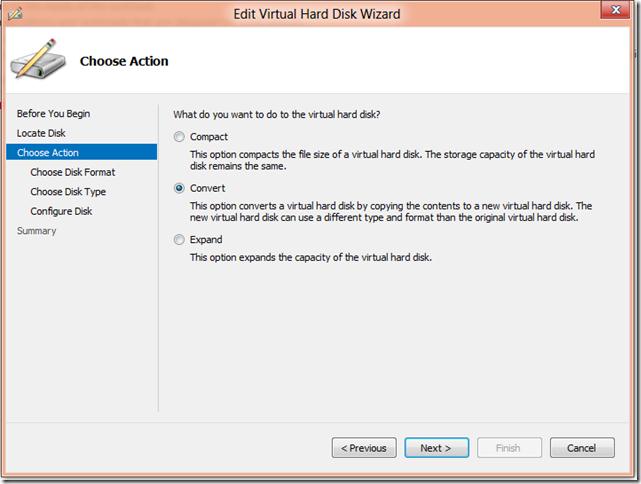Open the Locate Disk step

pyautogui.click(x=41, y=133)
